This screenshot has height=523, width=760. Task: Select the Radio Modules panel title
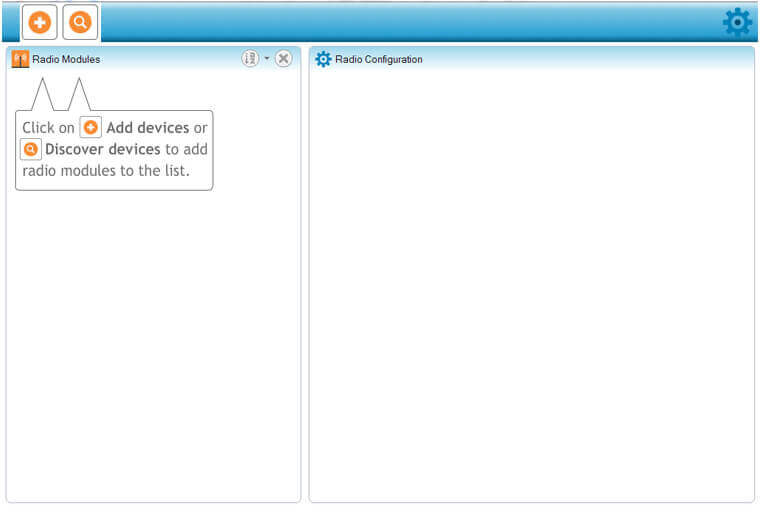[x=66, y=59]
